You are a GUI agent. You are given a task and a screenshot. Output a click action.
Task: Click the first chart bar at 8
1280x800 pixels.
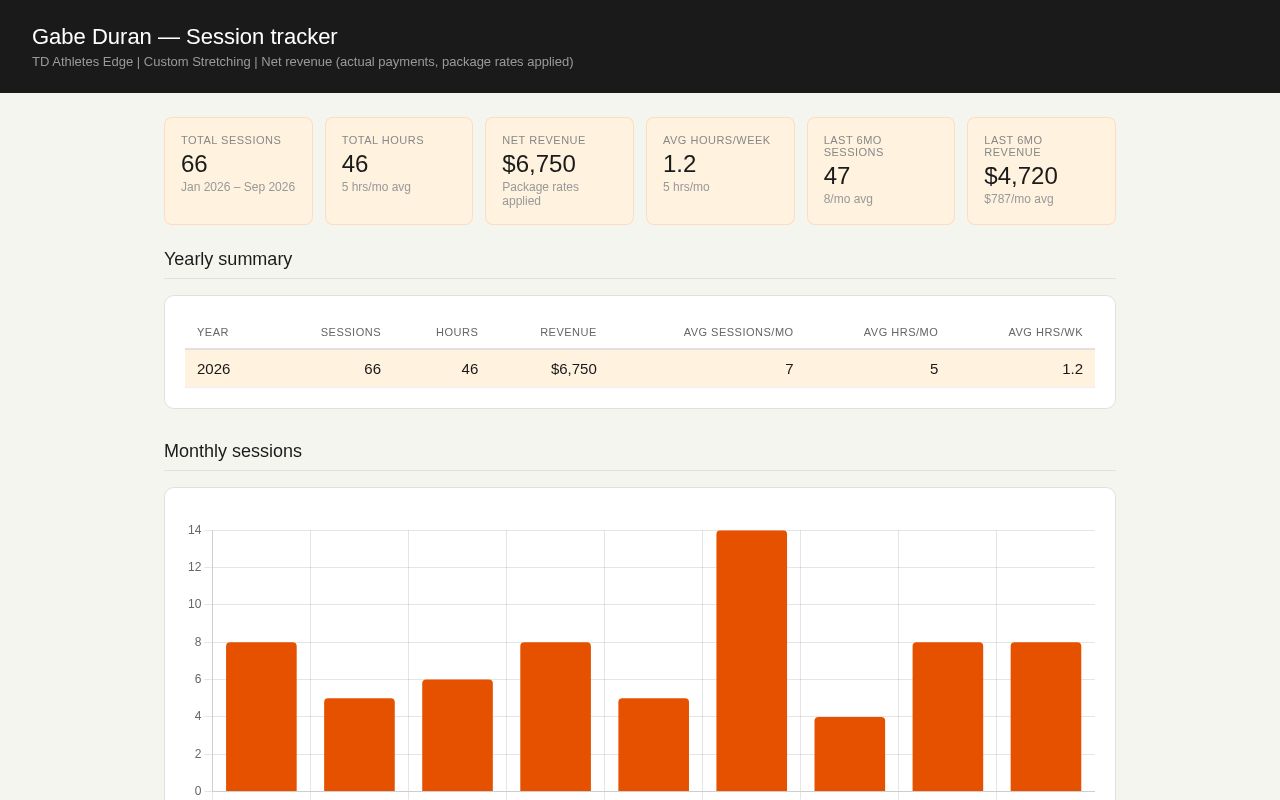pyautogui.click(x=261, y=717)
